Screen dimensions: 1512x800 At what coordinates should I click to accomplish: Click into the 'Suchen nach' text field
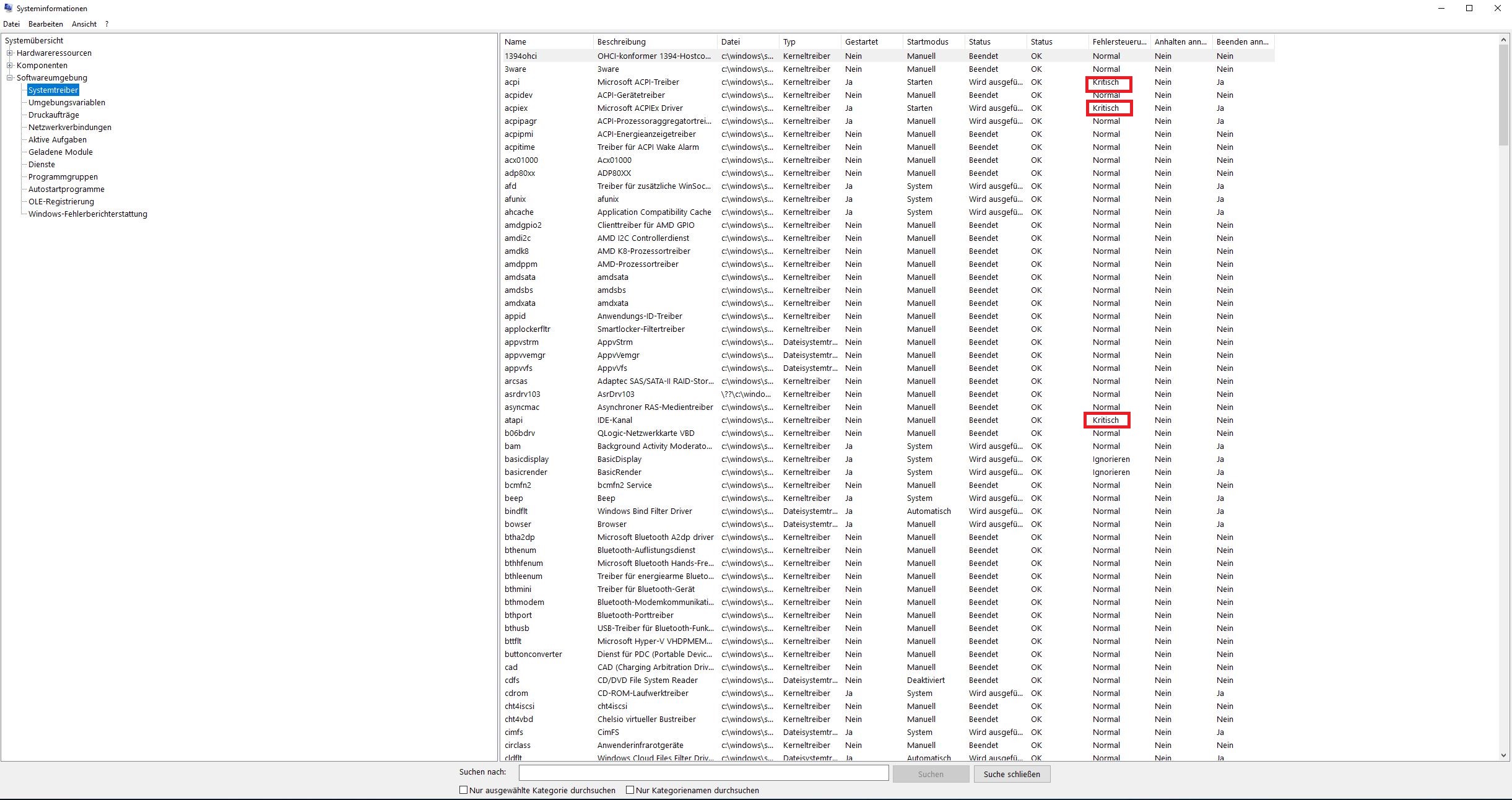click(703, 773)
